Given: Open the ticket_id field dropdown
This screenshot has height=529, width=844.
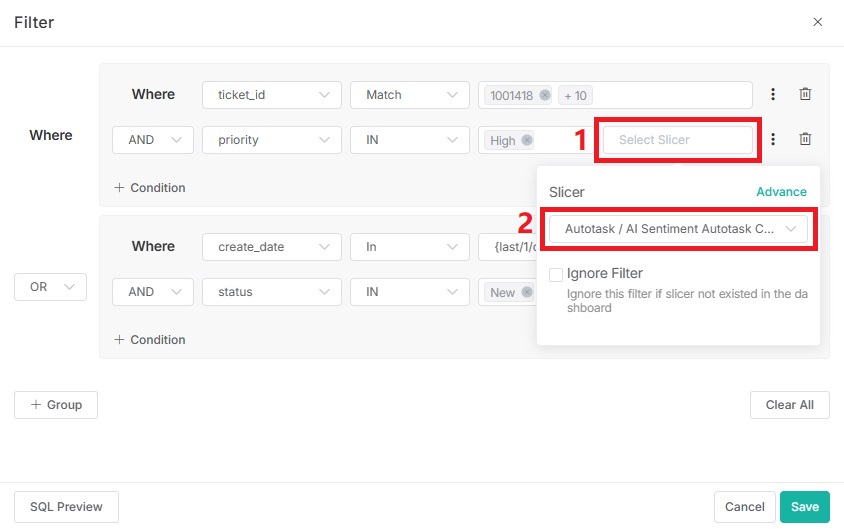Looking at the screenshot, I should click(x=272, y=95).
